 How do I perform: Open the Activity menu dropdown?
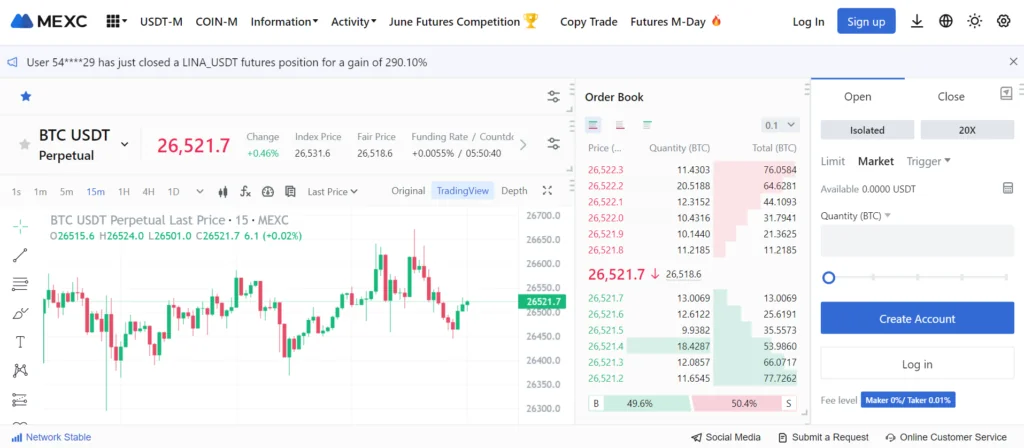(x=353, y=22)
